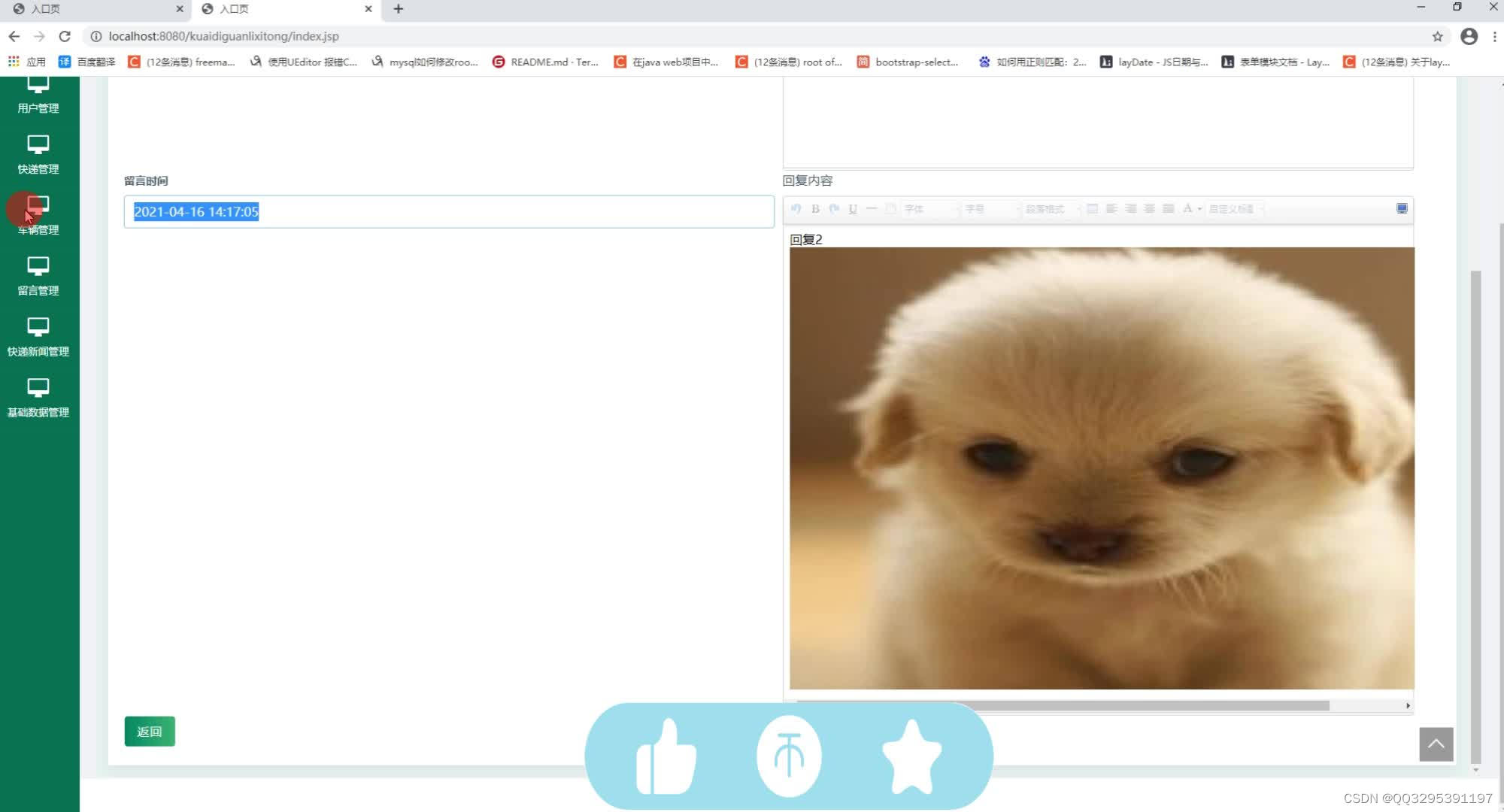Open the 段落格式 paragraph format dropdown
The width and height of the screenshot is (1504, 812).
coord(1051,209)
